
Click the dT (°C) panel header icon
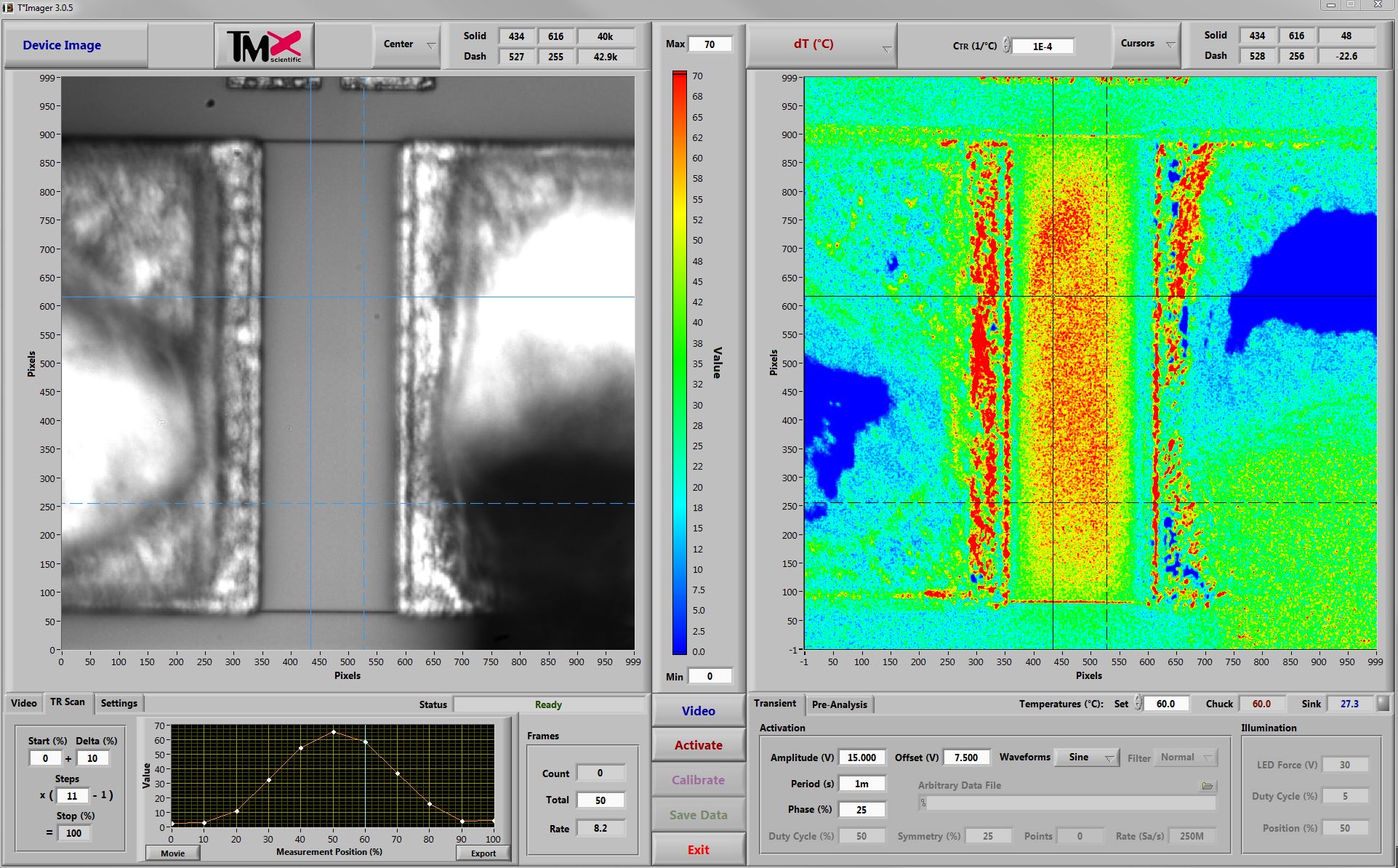[885, 48]
